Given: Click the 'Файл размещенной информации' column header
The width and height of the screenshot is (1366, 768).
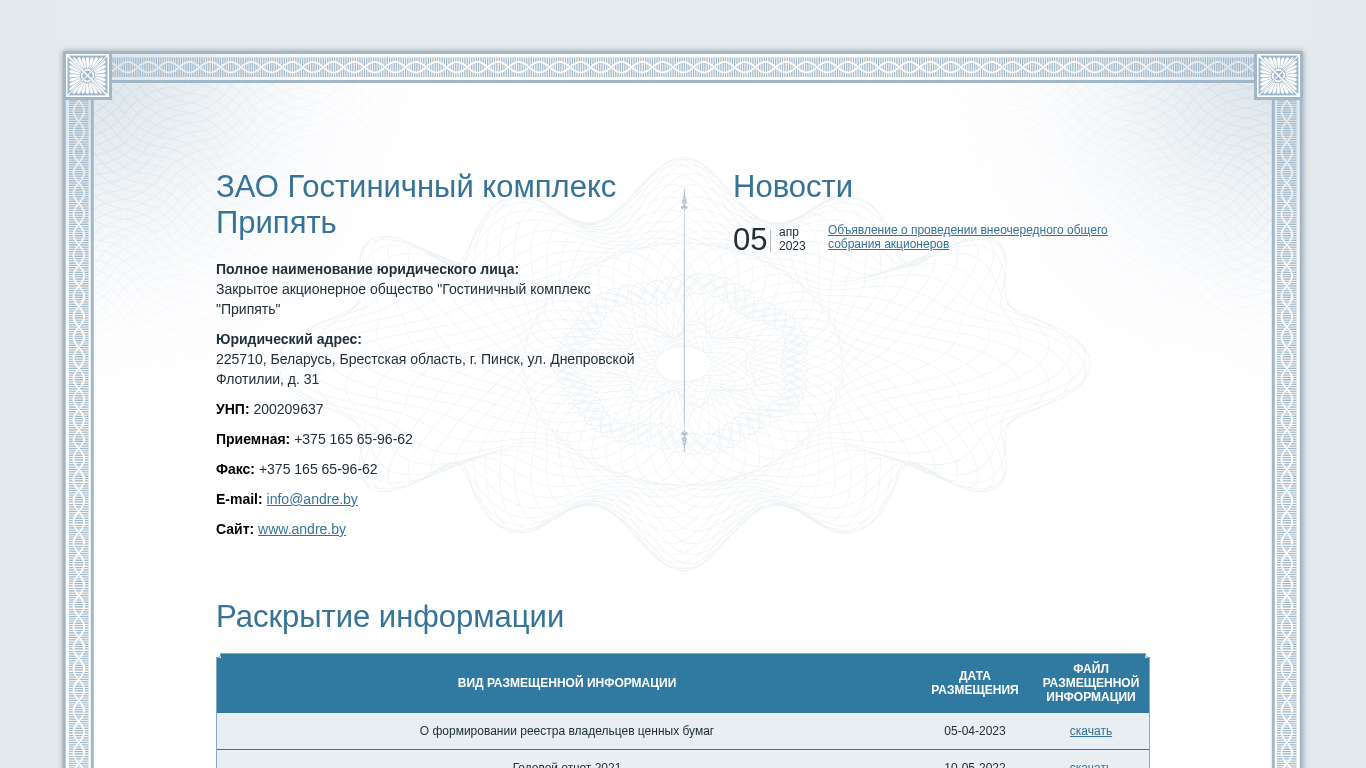Looking at the screenshot, I should 1090,683.
